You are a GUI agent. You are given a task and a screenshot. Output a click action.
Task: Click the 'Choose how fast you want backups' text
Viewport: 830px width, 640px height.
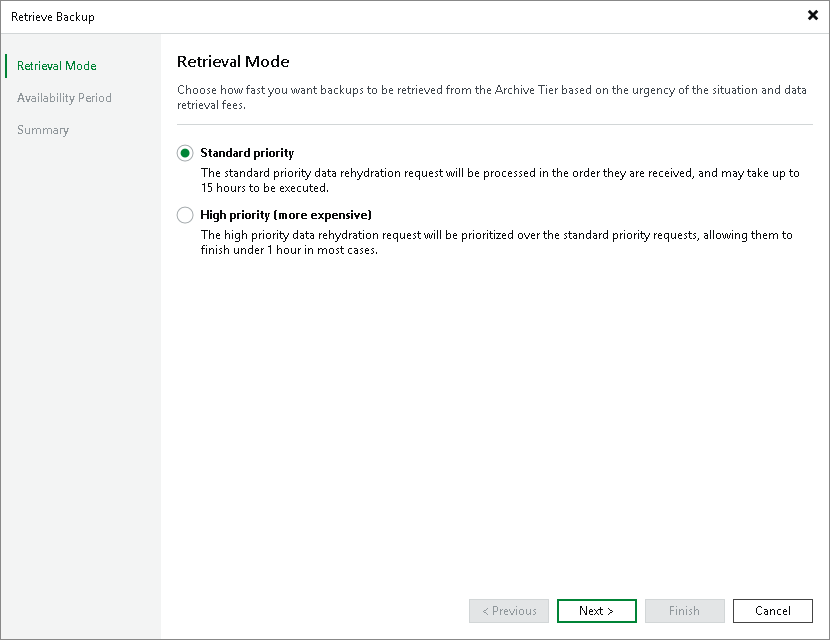(492, 97)
